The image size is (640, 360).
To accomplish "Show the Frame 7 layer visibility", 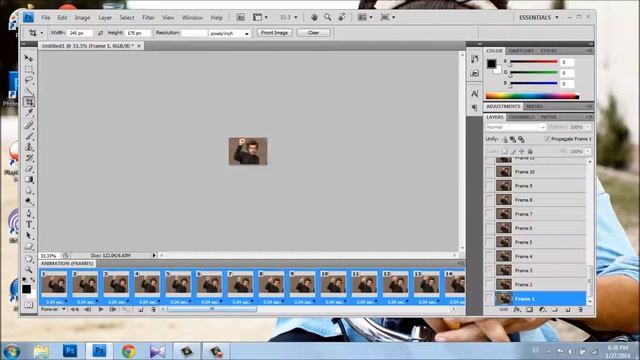I will (489, 214).
